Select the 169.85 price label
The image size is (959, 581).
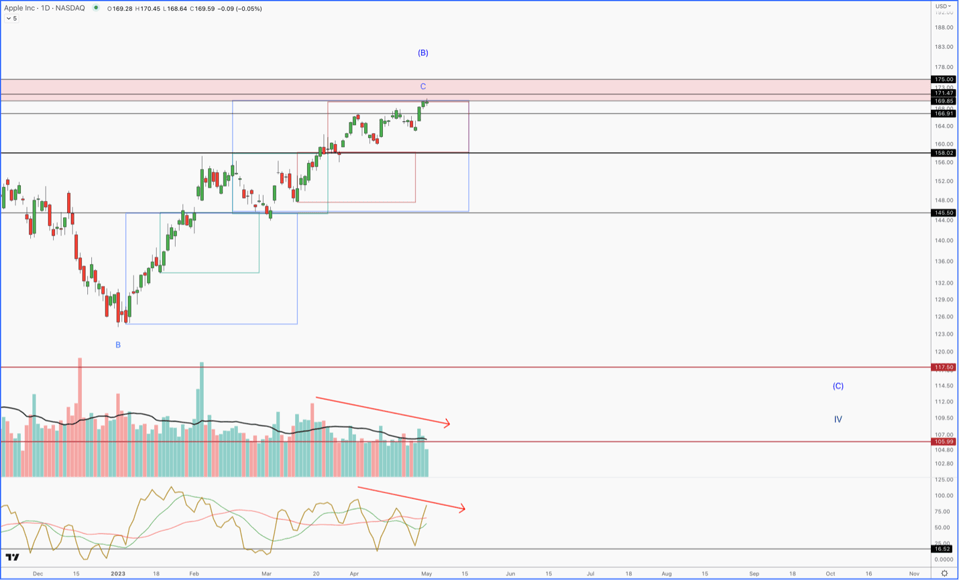point(941,100)
